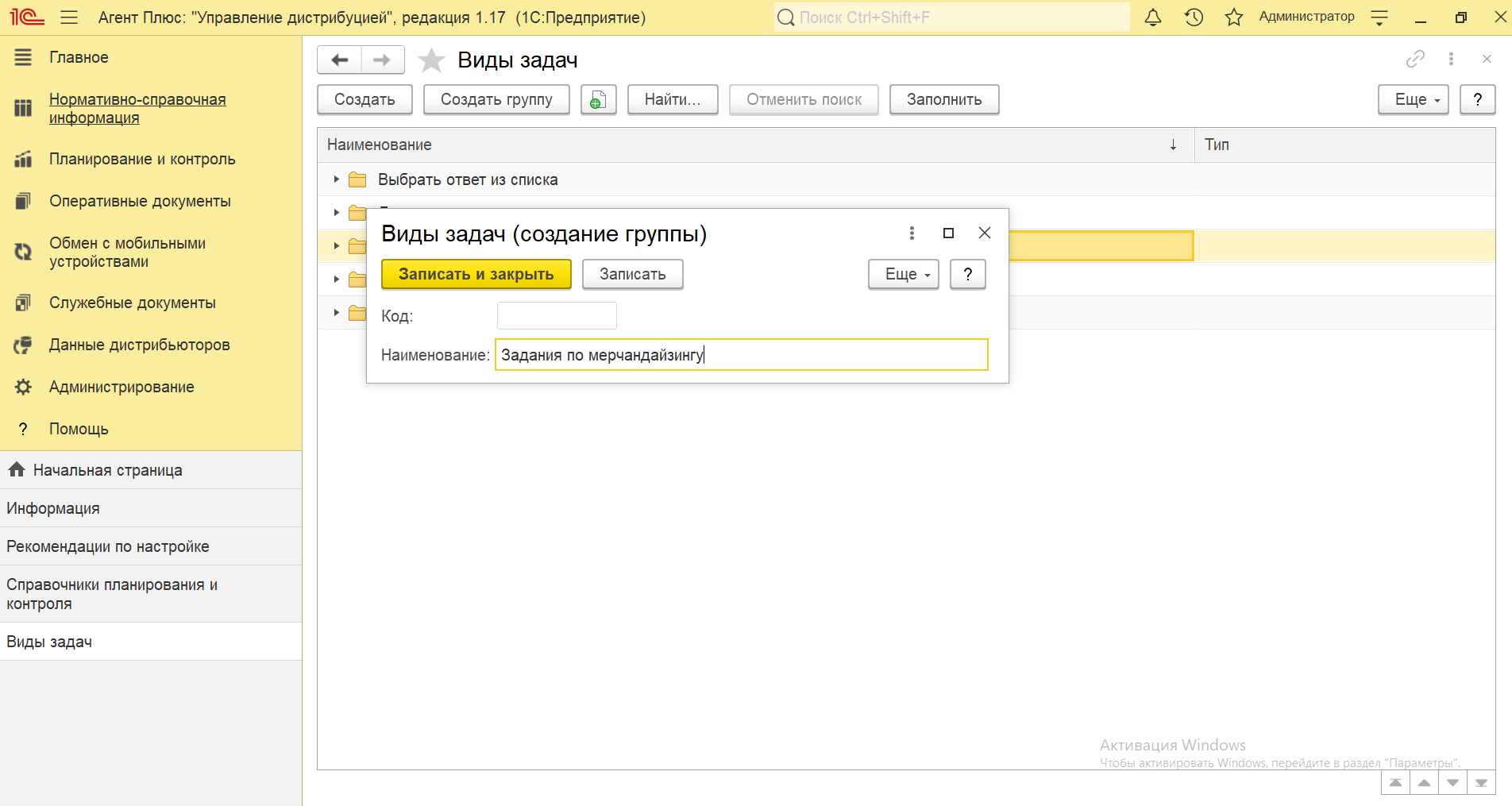Open Нормативно-справочная информация section

[x=137, y=109]
